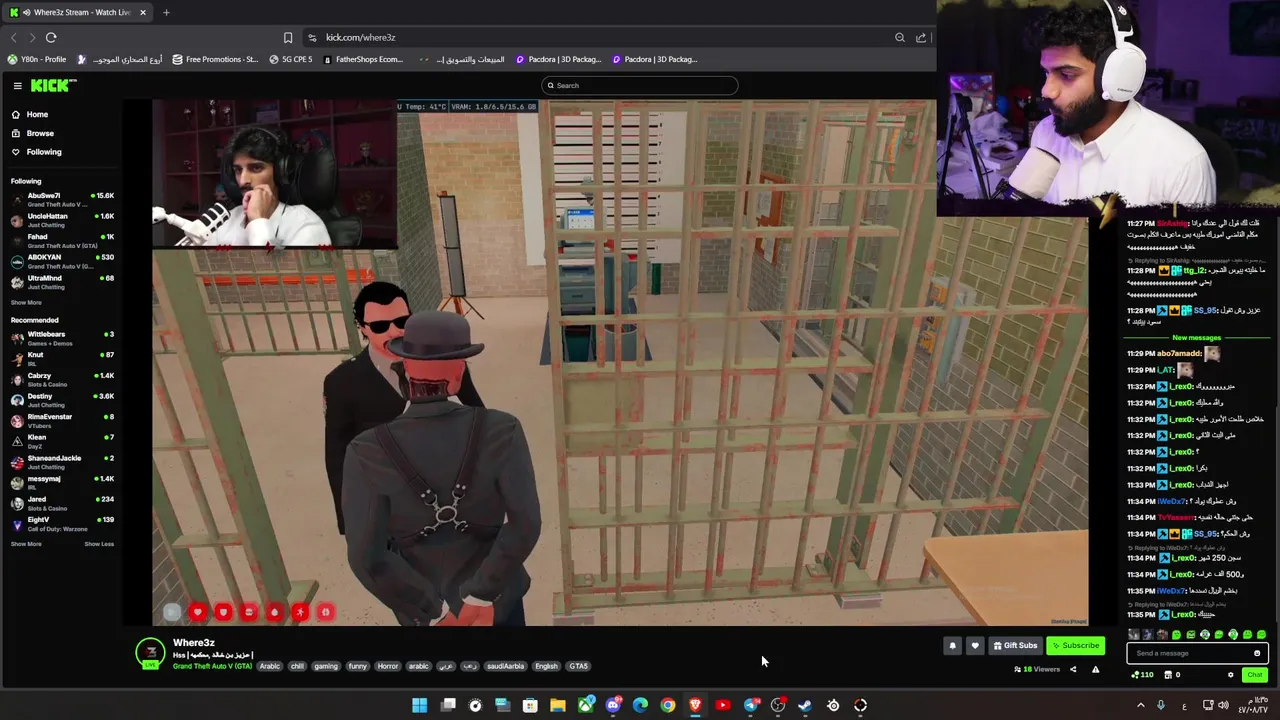Open AbuSwe7l channel in Following list
Viewport: 1280px width, 720px height.
coord(62,199)
